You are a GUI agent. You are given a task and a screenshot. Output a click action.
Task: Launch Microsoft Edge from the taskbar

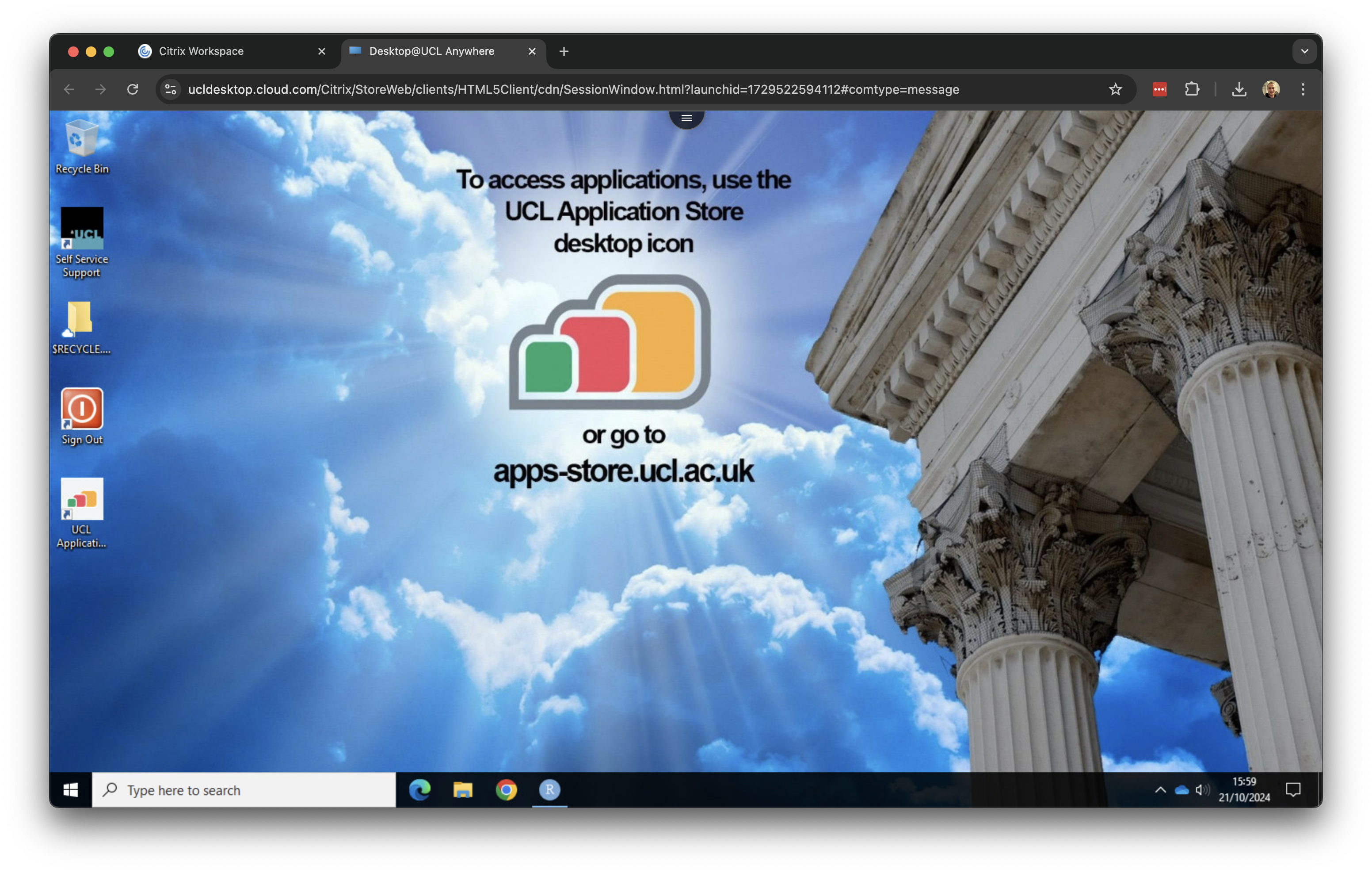tap(420, 790)
